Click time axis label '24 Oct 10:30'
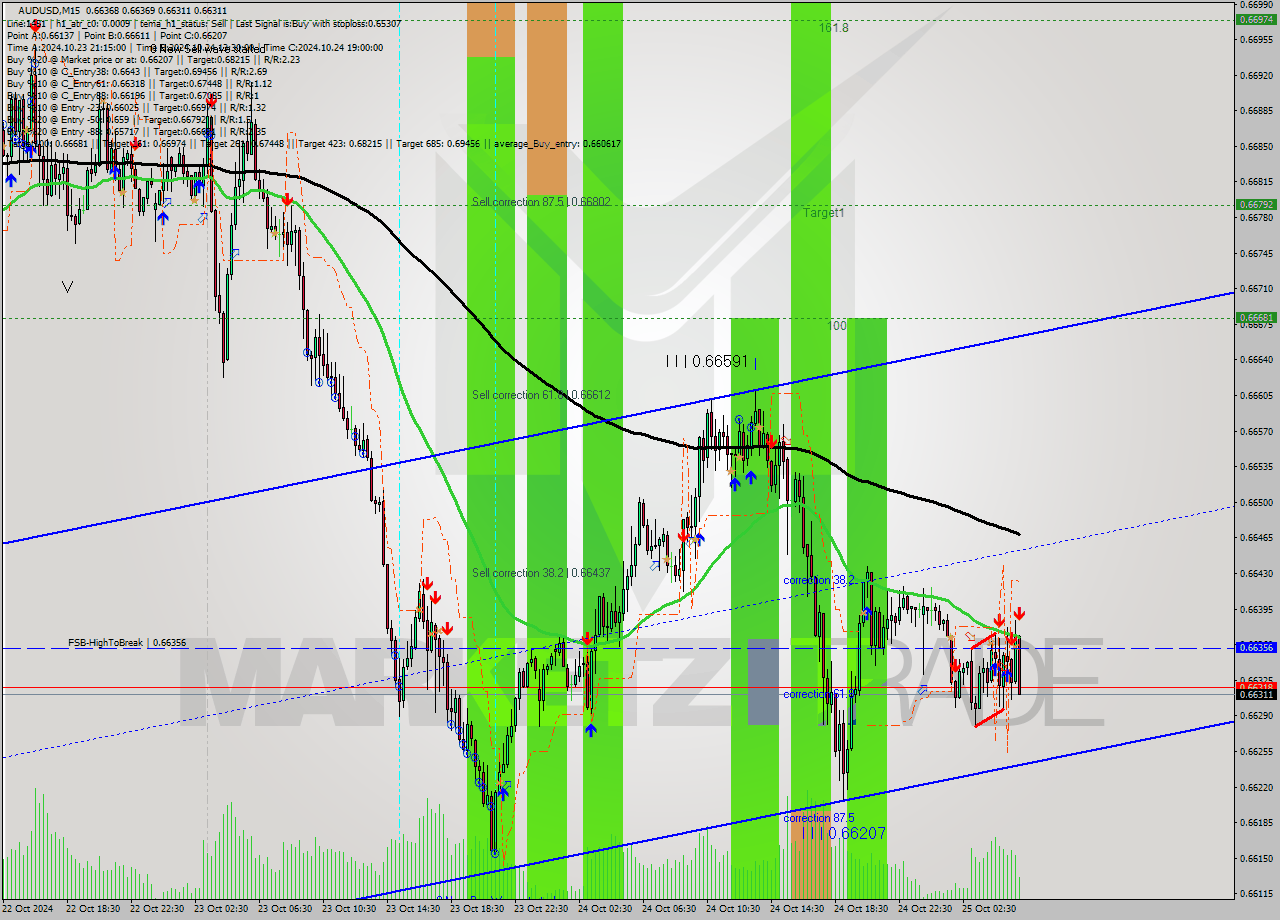 coord(734,908)
